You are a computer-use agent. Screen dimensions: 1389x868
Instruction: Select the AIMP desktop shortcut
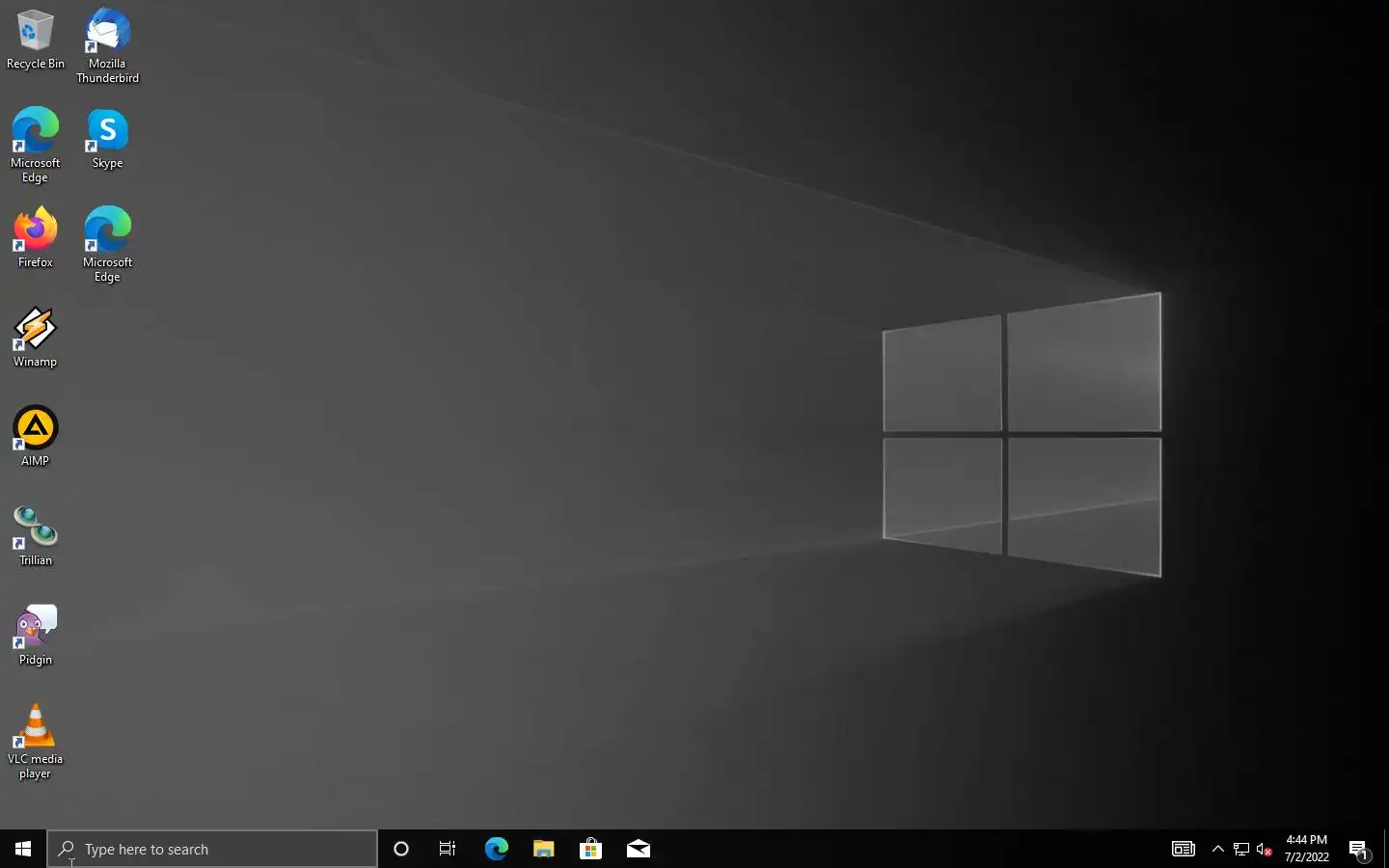click(36, 436)
